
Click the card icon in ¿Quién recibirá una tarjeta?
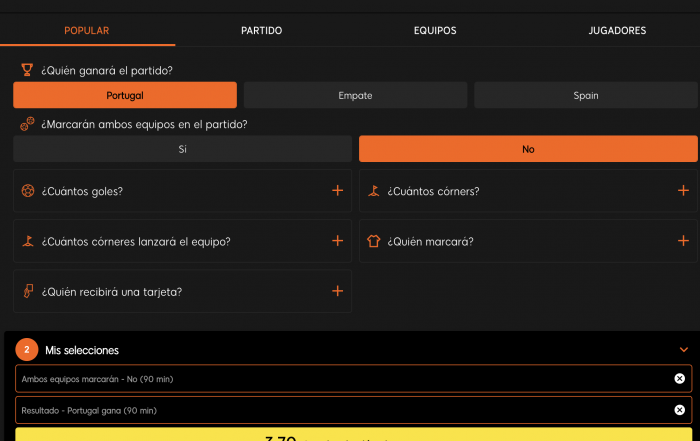[28, 291]
